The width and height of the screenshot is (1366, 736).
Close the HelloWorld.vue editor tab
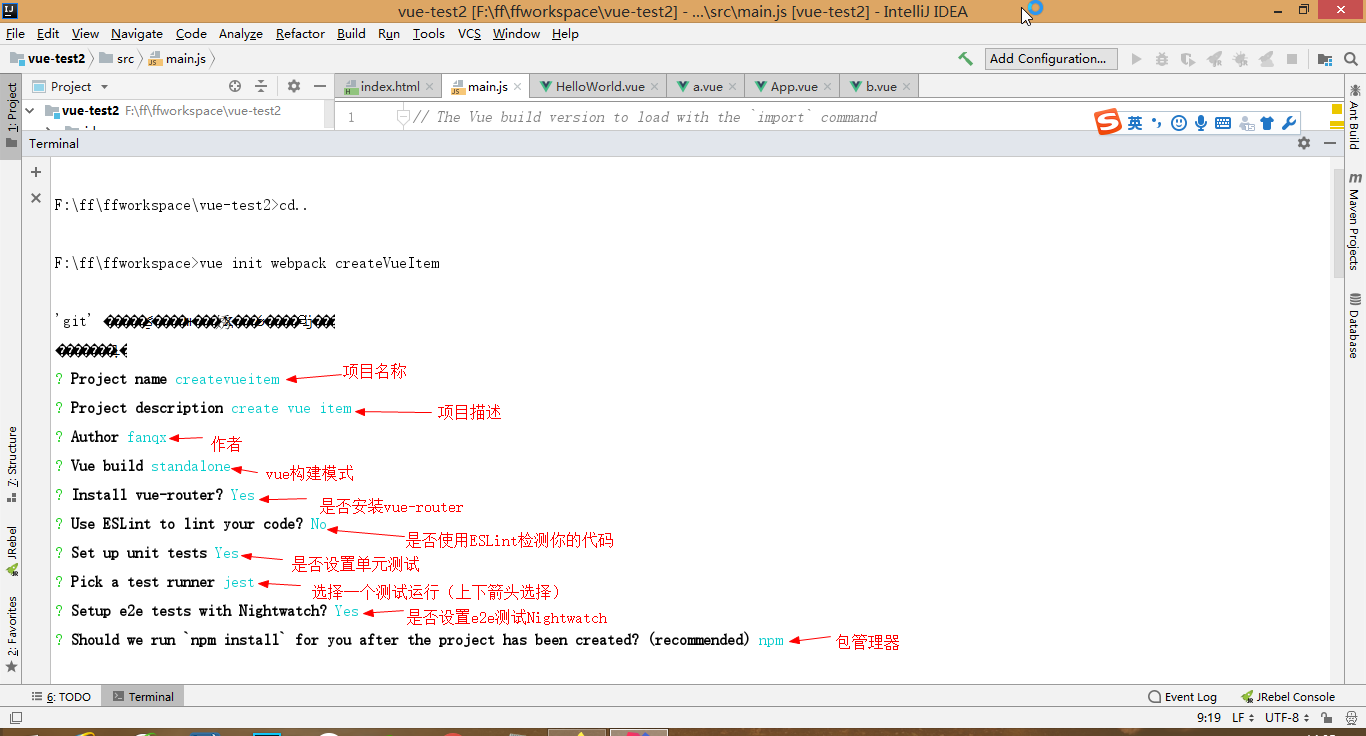655,87
